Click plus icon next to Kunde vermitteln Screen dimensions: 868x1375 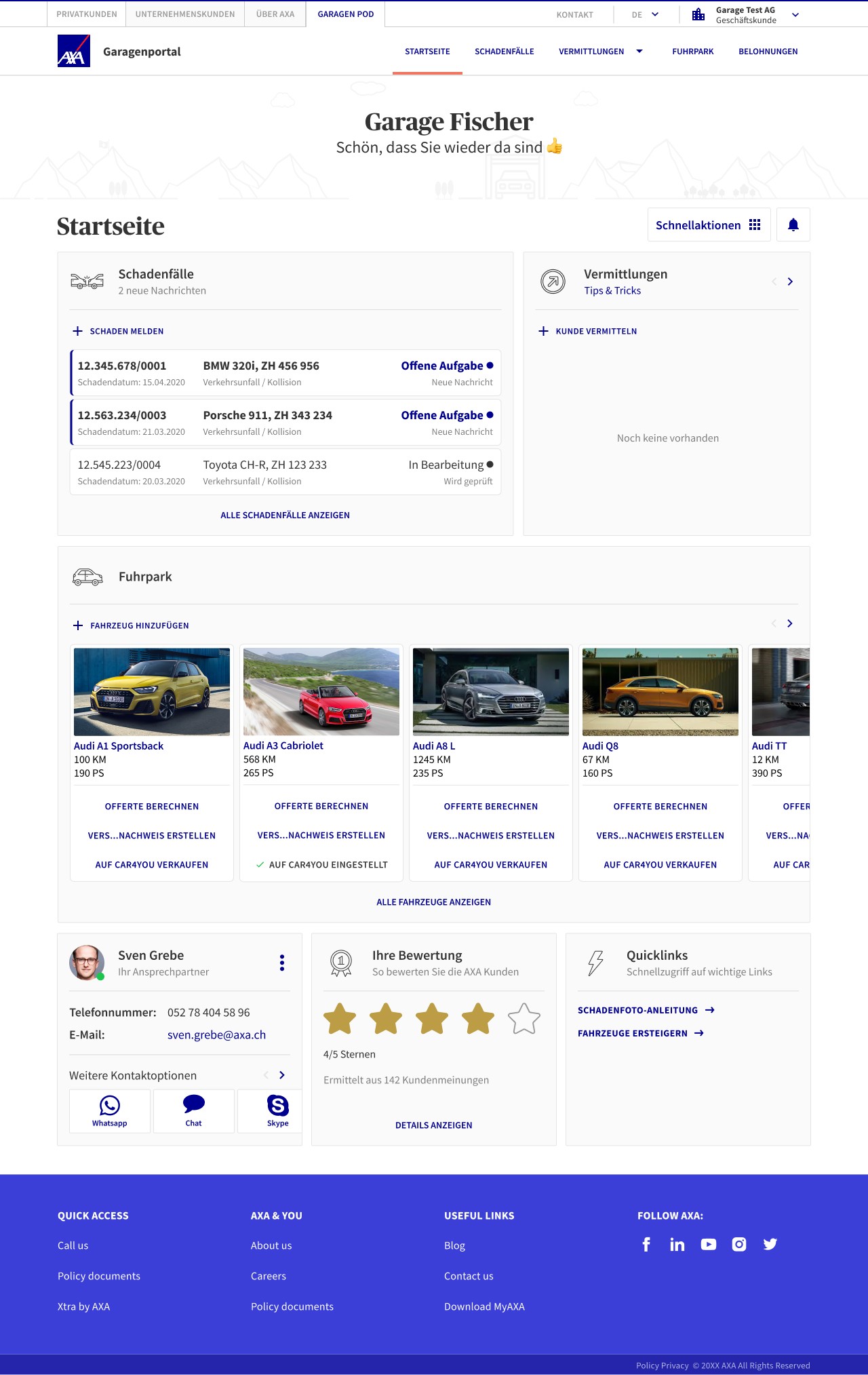coord(543,331)
